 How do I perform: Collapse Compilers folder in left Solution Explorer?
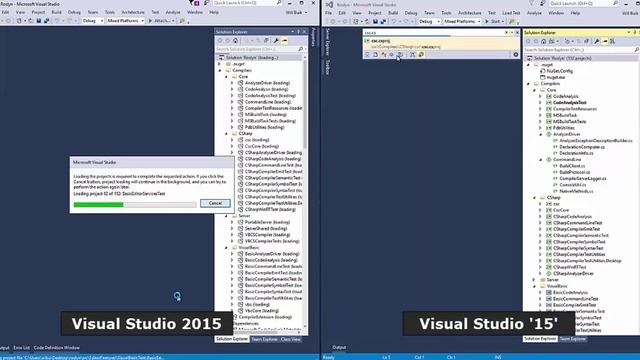pos(220,70)
